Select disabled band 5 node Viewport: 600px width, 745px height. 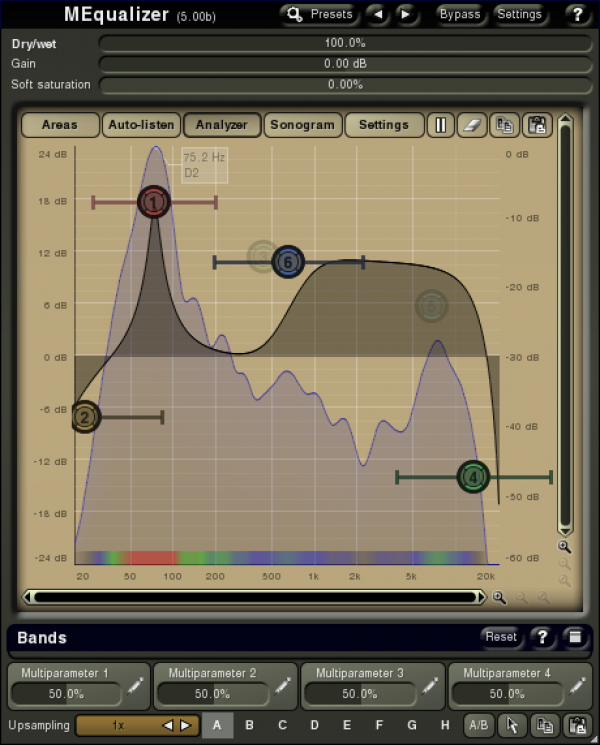(x=431, y=306)
